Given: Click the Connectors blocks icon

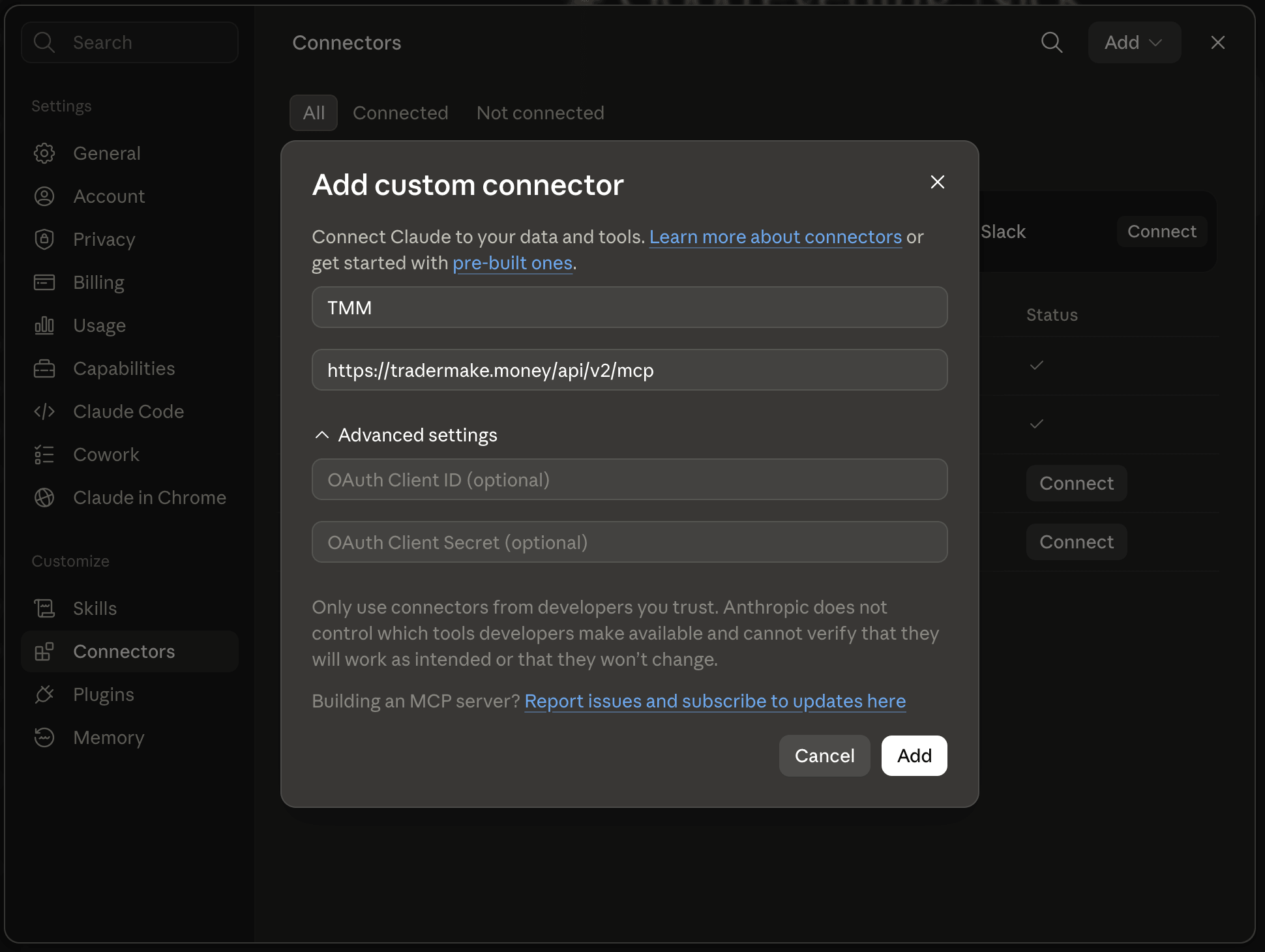Looking at the screenshot, I should pyautogui.click(x=44, y=651).
